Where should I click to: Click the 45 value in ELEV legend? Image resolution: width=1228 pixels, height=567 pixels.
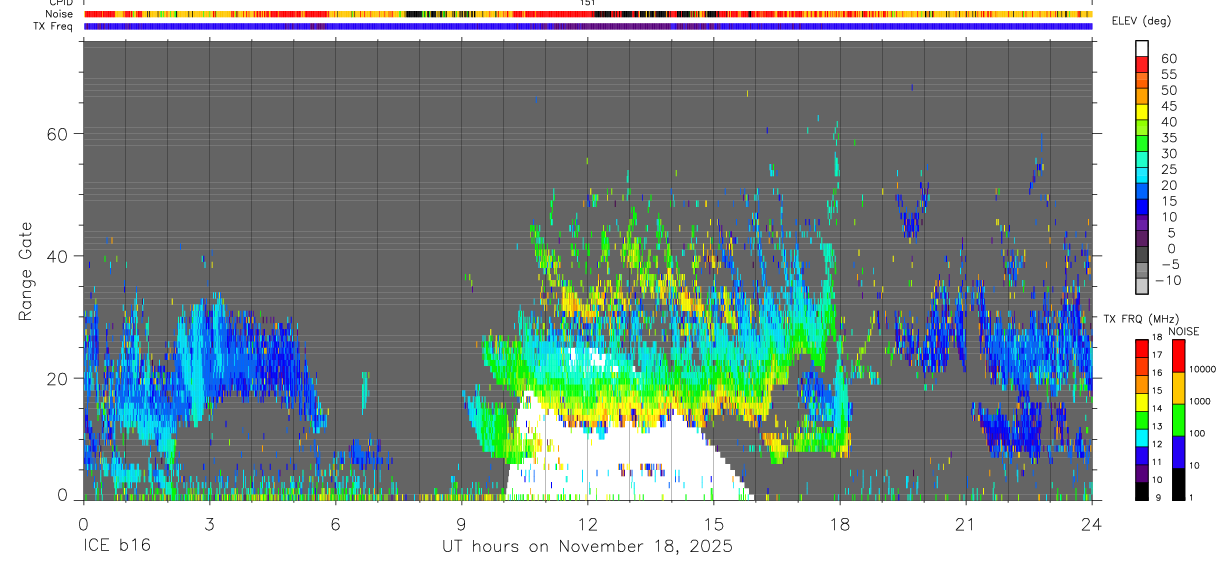(1169, 106)
